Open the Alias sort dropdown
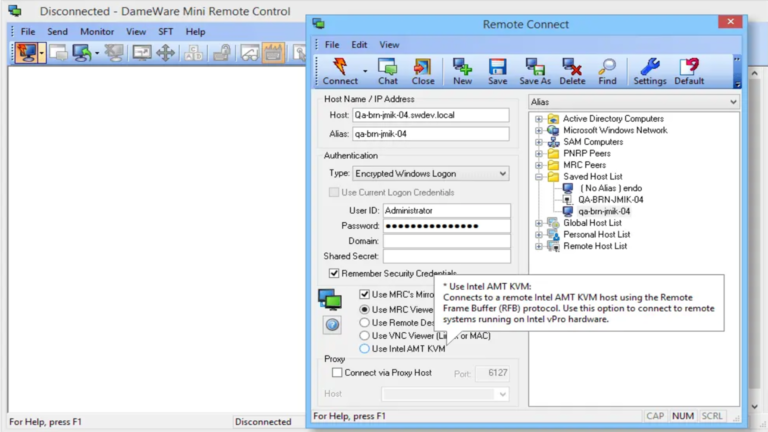The height and width of the screenshot is (432, 768). pos(634,102)
